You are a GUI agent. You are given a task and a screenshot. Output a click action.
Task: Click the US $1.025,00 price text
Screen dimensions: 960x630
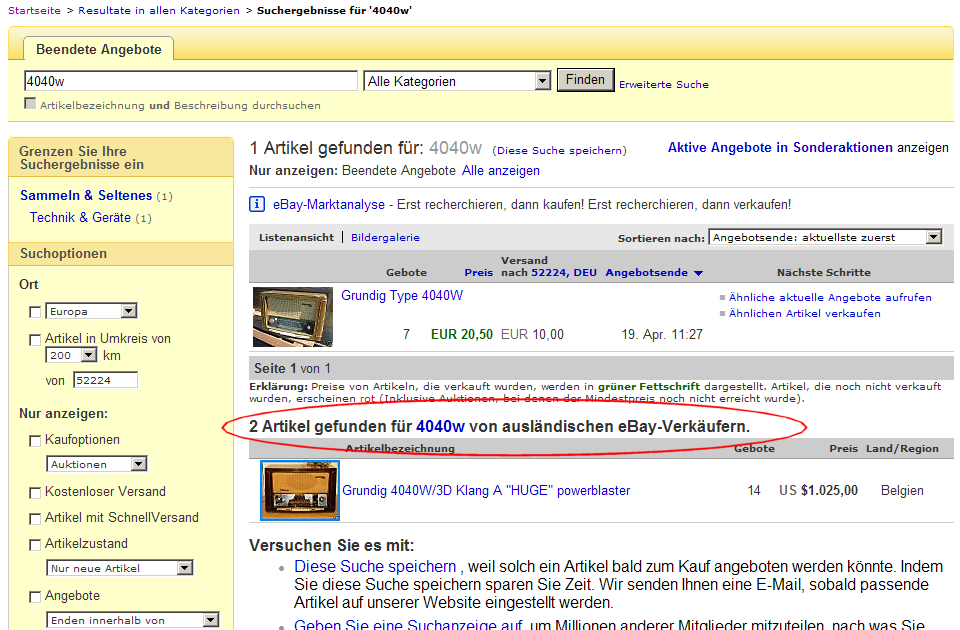point(819,490)
